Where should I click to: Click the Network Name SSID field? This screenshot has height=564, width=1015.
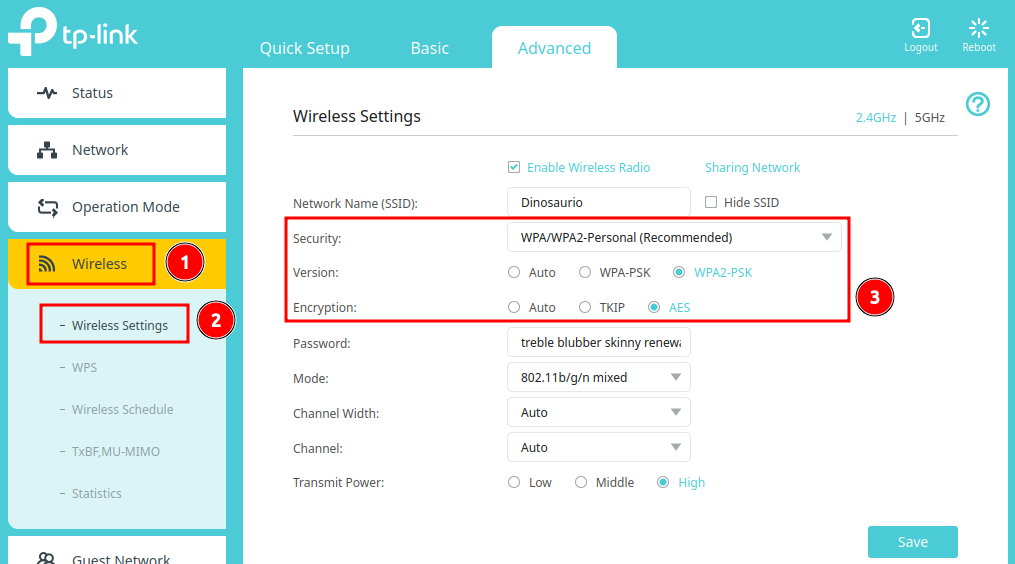click(x=599, y=202)
